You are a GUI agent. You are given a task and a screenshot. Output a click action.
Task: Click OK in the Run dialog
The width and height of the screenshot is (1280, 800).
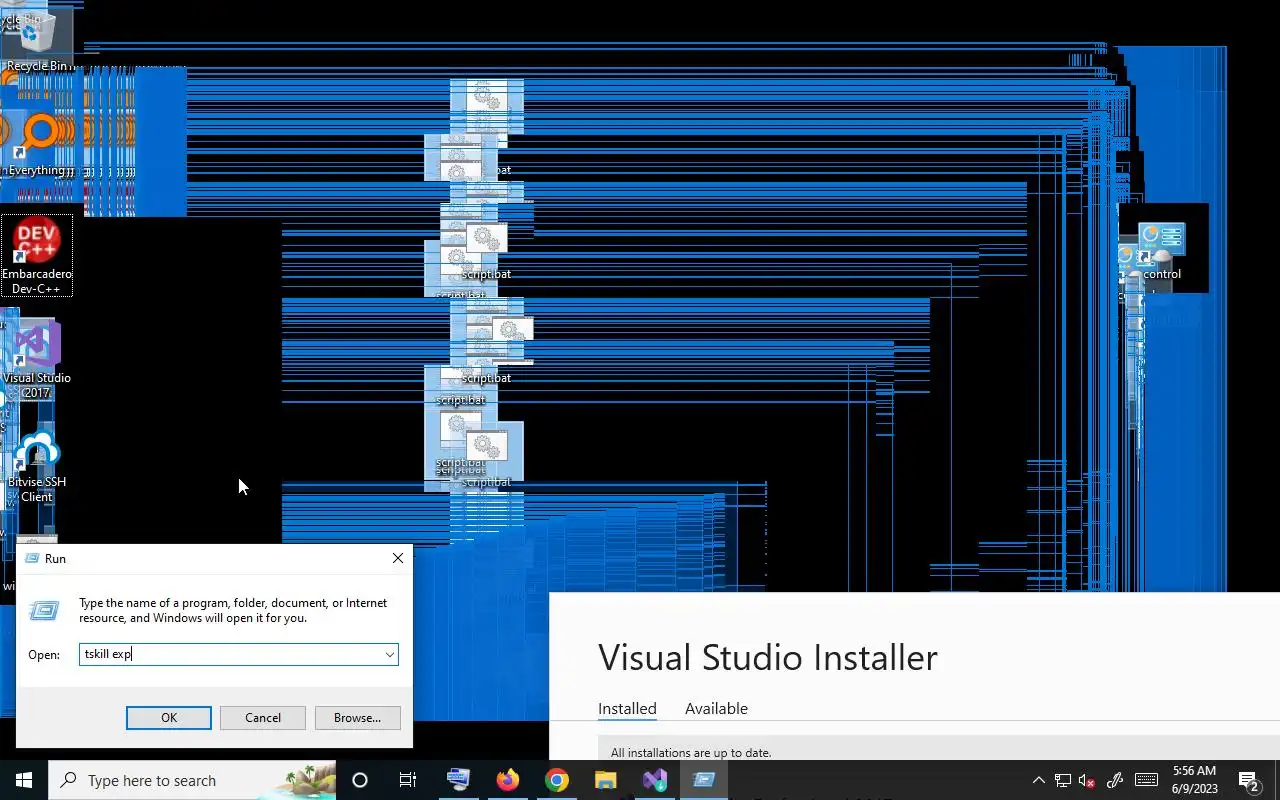(x=169, y=718)
